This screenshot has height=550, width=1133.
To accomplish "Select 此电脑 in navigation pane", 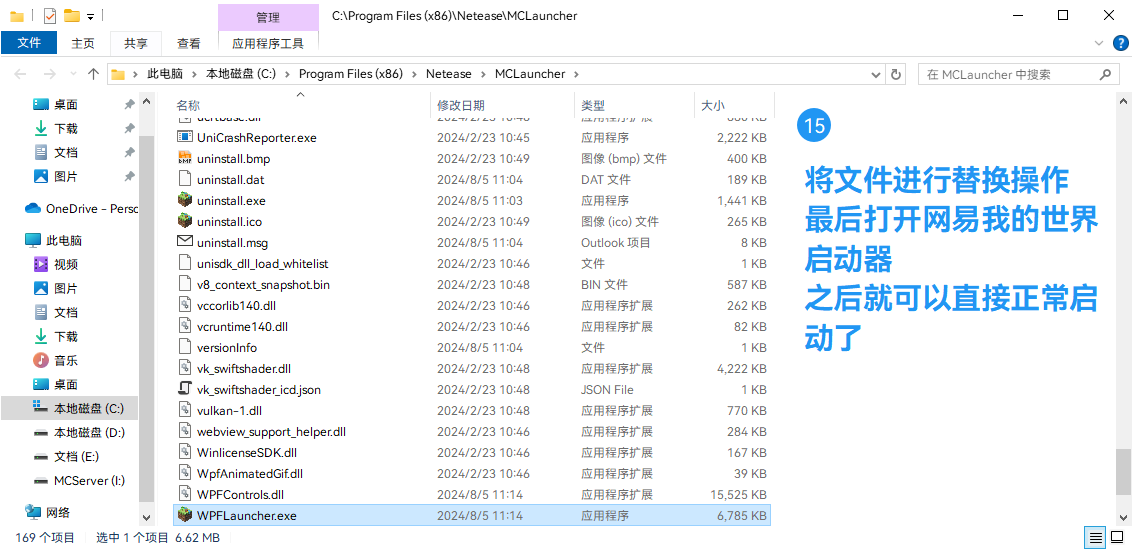I will point(69,240).
